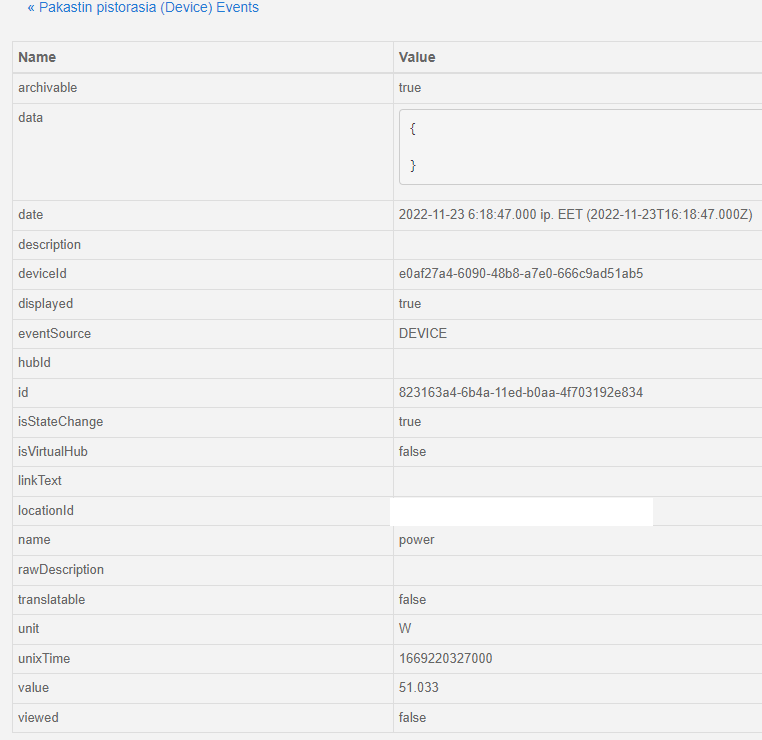Image resolution: width=762 pixels, height=740 pixels.
Task: Select the unit value W
Action: pos(405,629)
